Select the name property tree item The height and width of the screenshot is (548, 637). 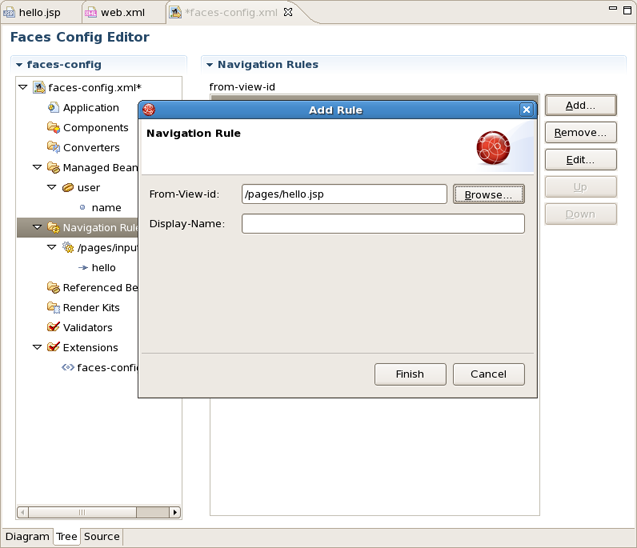pos(106,208)
